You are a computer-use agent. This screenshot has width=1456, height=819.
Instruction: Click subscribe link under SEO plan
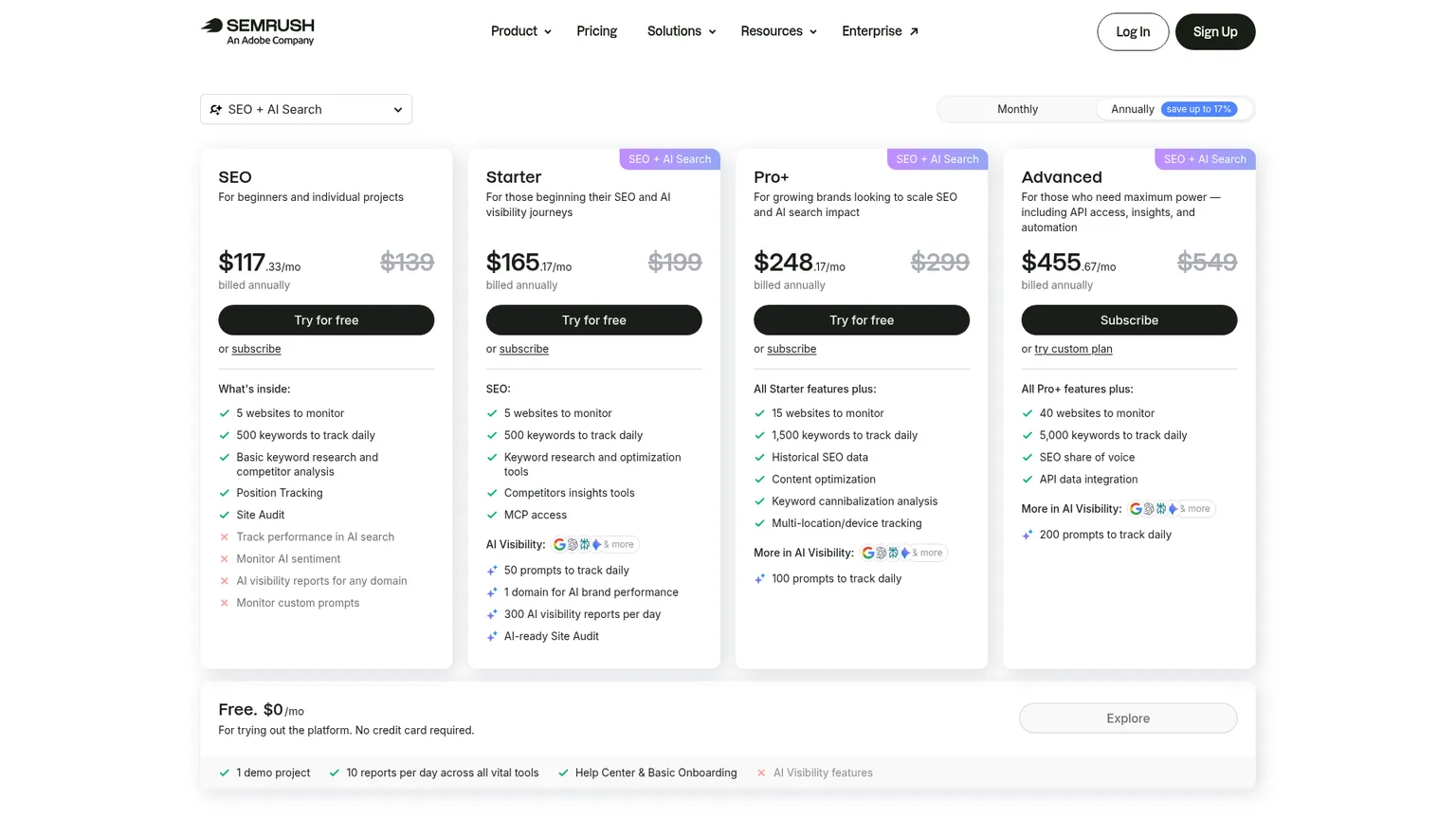(x=256, y=349)
